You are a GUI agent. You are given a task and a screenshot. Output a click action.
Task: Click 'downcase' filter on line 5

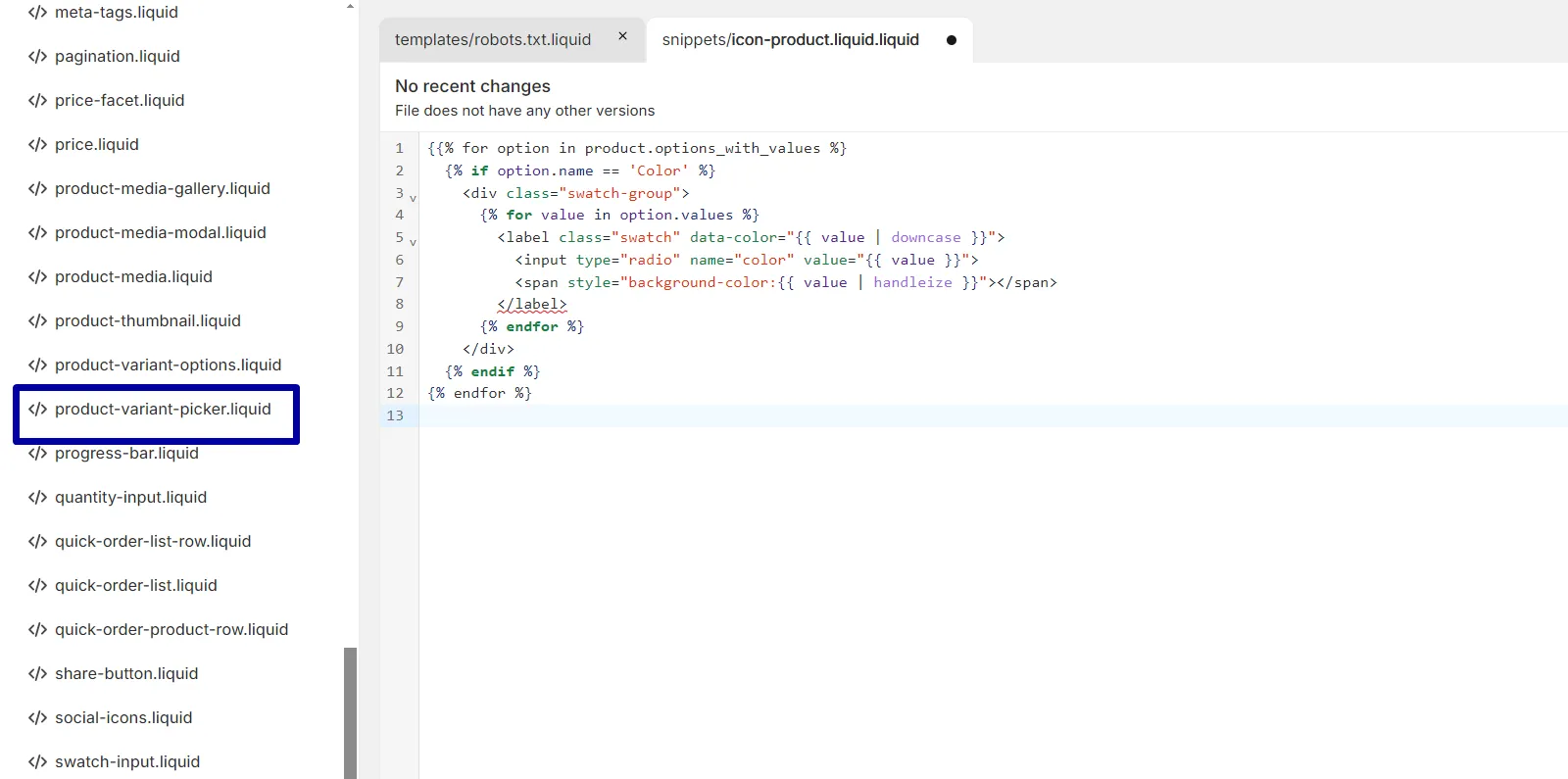click(926, 238)
